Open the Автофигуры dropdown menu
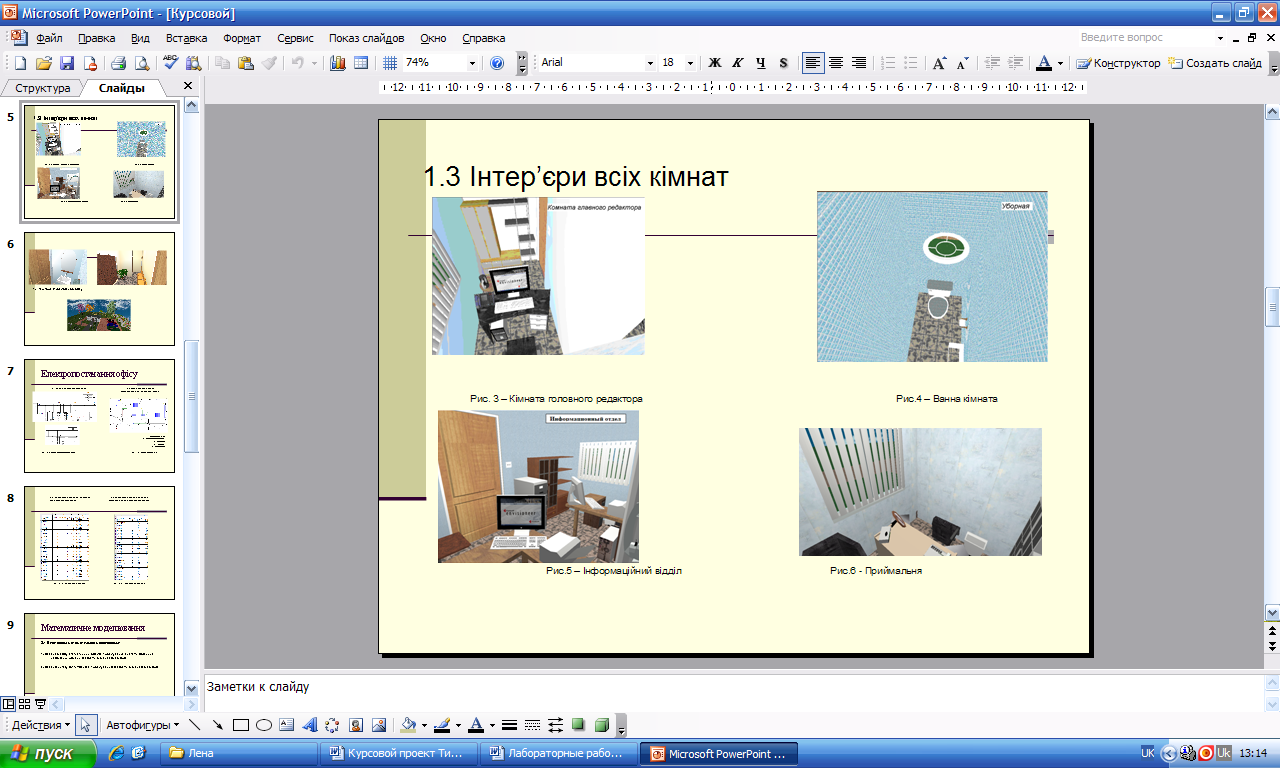The height and width of the screenshot is (768, 1280). 143,725
